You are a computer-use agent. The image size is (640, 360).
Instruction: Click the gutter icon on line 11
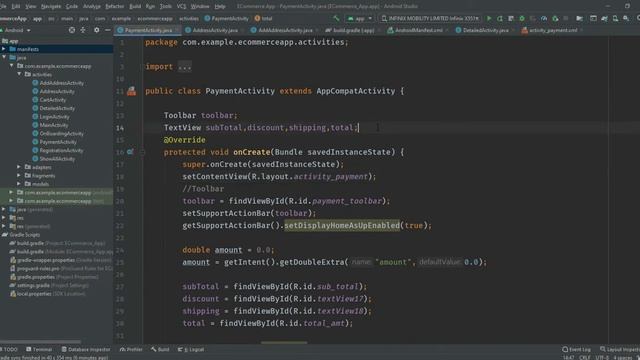coord(131,91)
